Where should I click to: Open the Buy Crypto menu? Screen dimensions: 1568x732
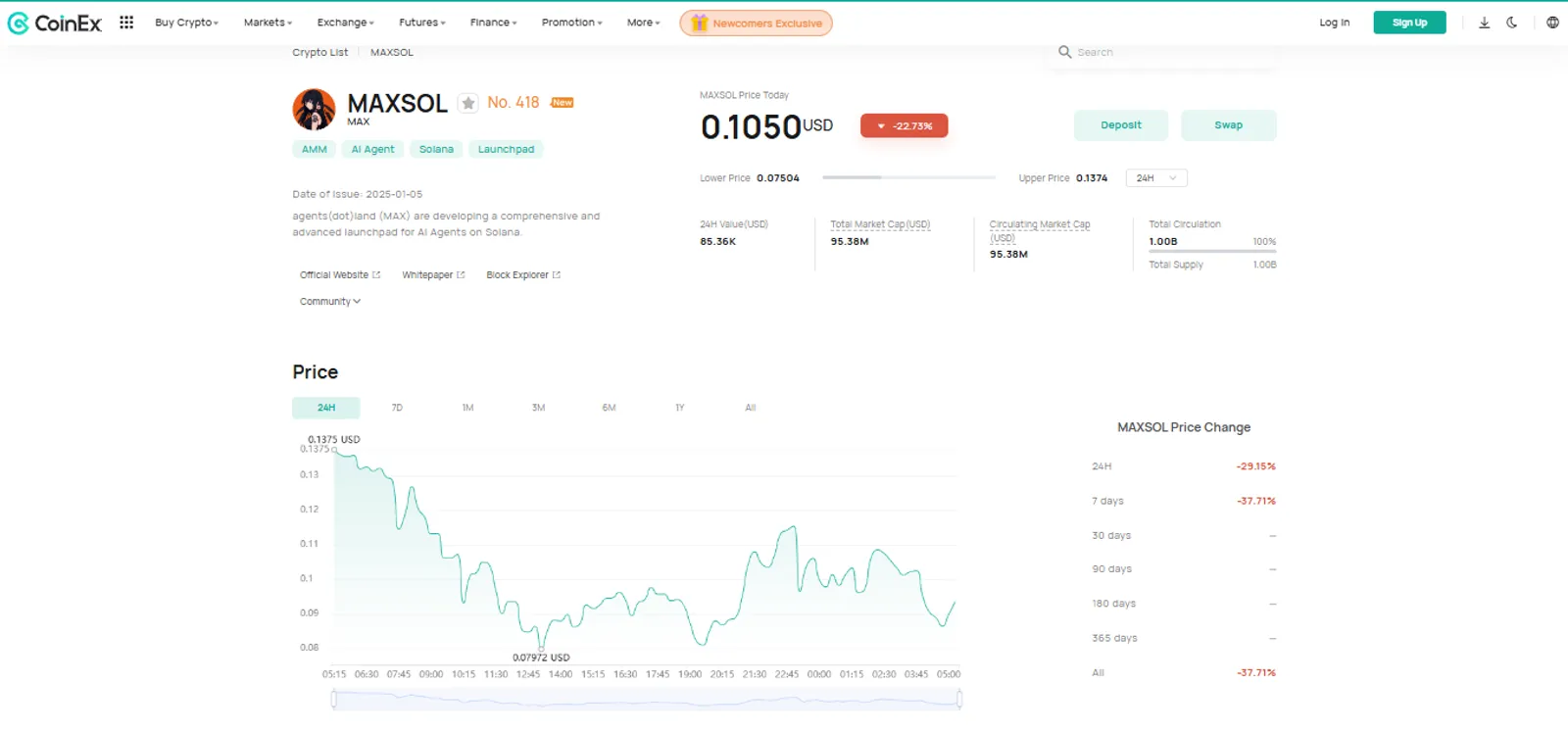pos(186,23)
